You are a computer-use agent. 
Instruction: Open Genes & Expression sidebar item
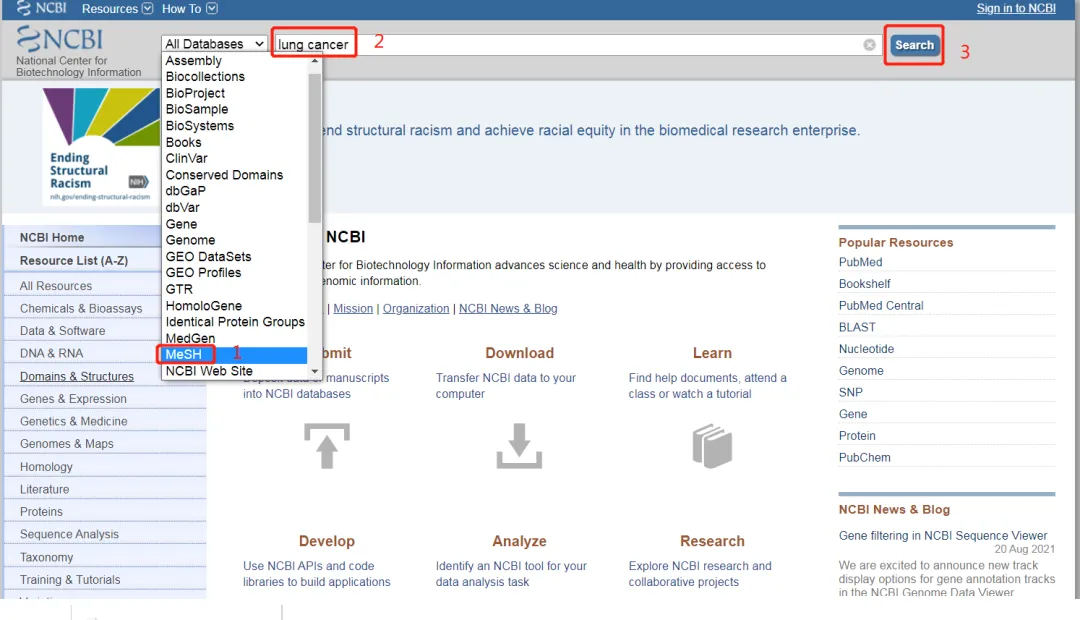point(73,398)
